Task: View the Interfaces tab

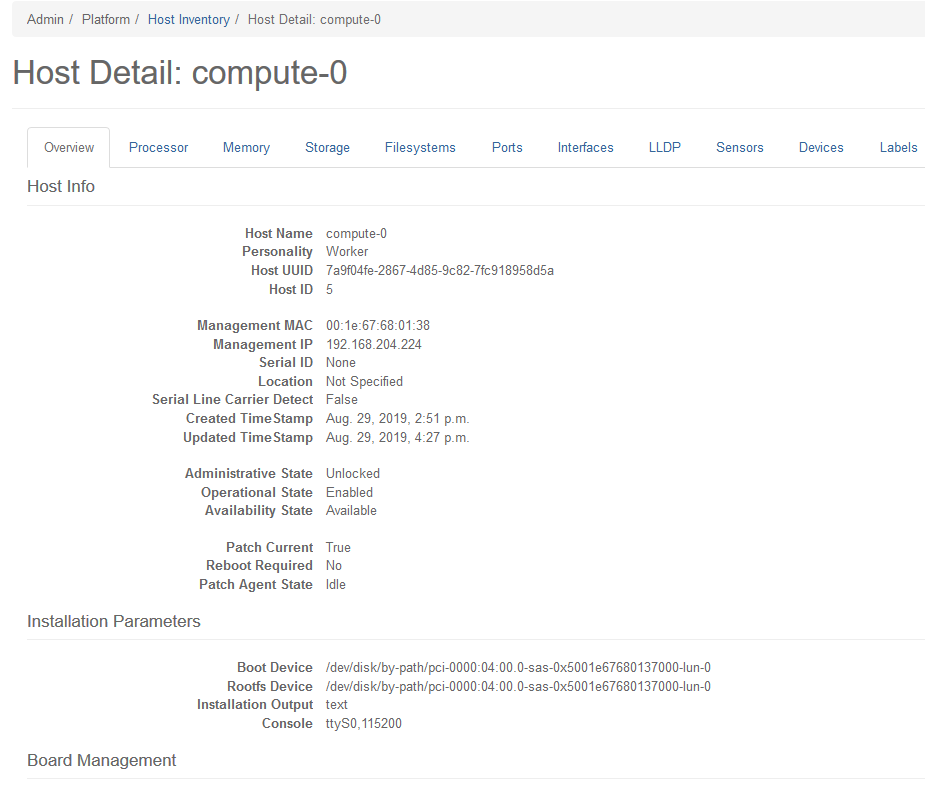Action: tap(585, 147)
